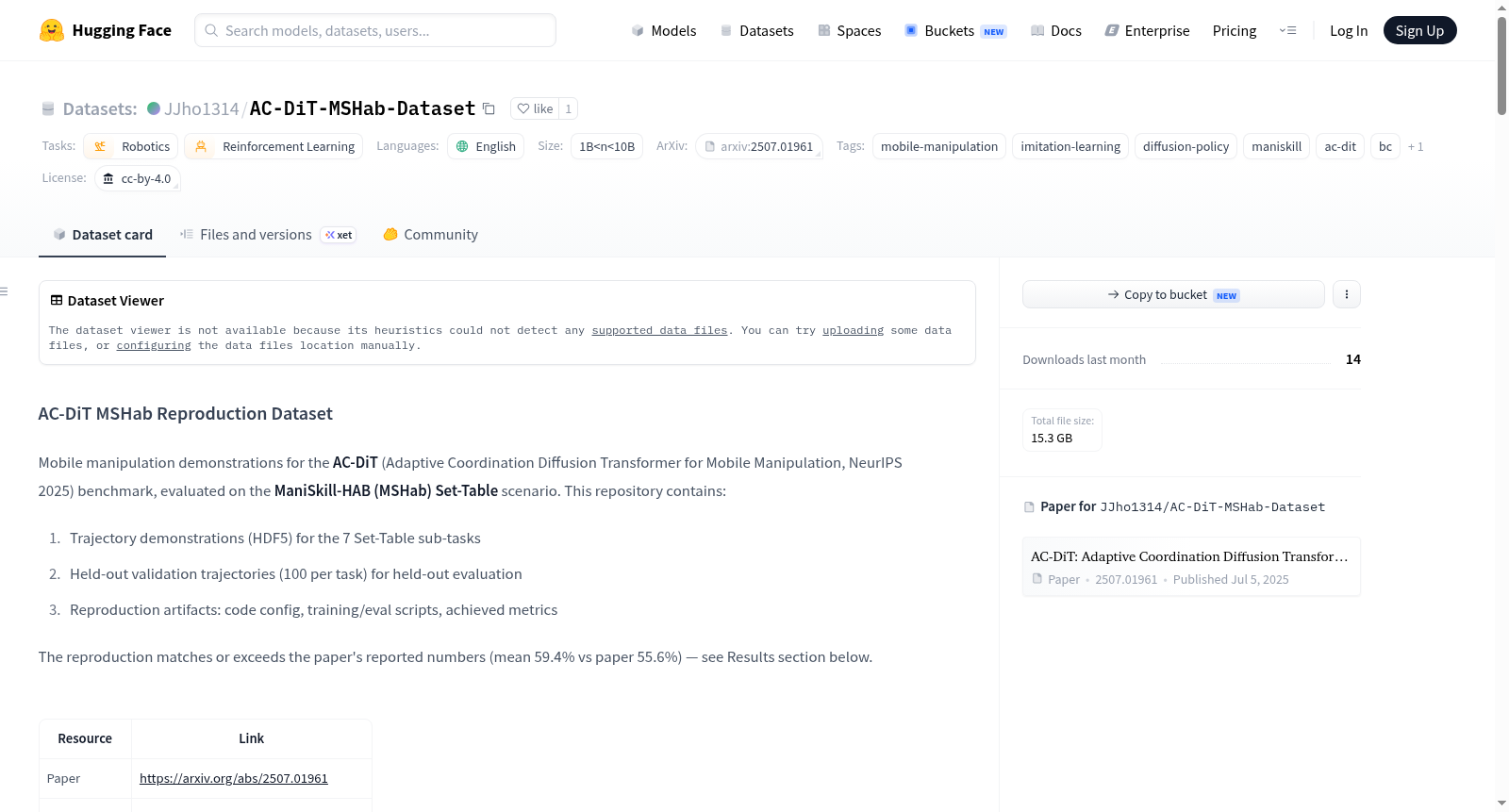Screen dimensions: 1509x812
Task: Expand the navigation overflow menu icon
Action: pyautogui.click(x=1287, y=30)
